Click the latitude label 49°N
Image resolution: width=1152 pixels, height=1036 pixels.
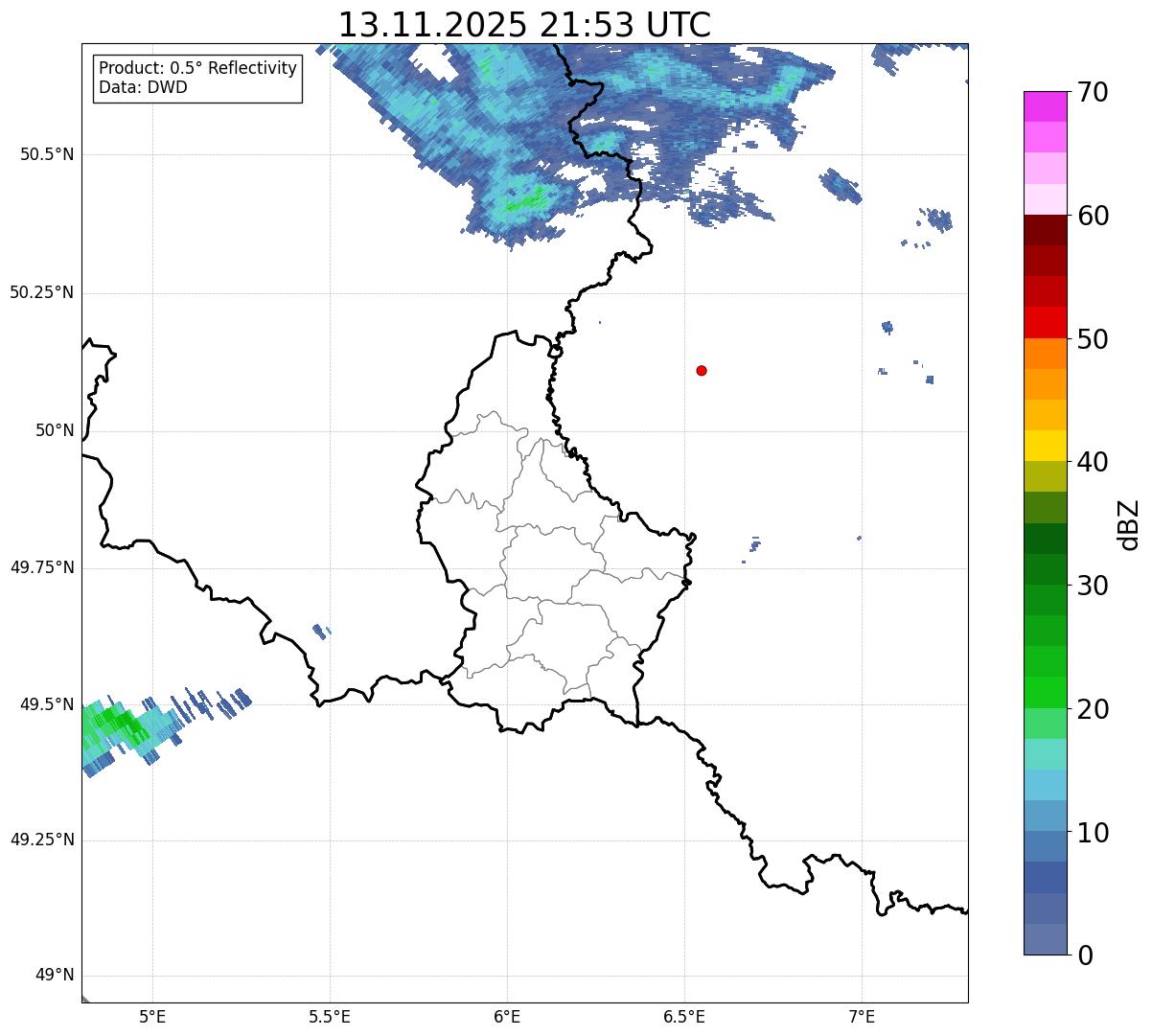(55, 976)
